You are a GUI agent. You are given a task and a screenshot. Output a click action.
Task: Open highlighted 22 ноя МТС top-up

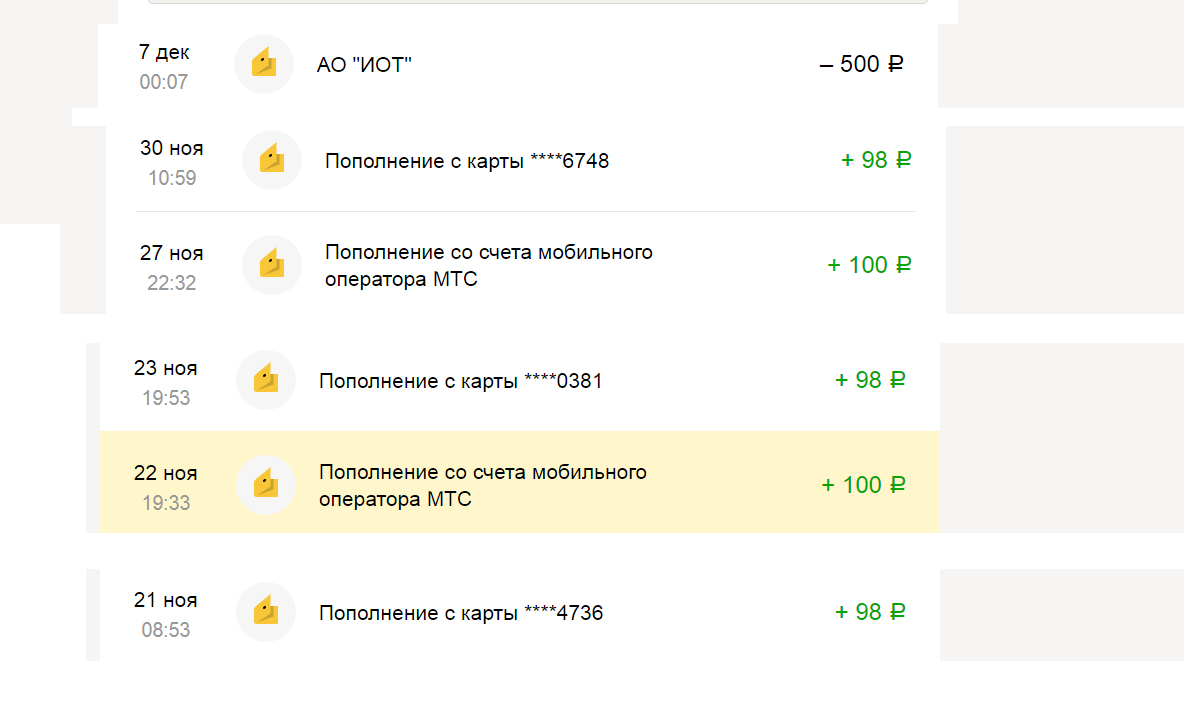click(x=482, y=485)
